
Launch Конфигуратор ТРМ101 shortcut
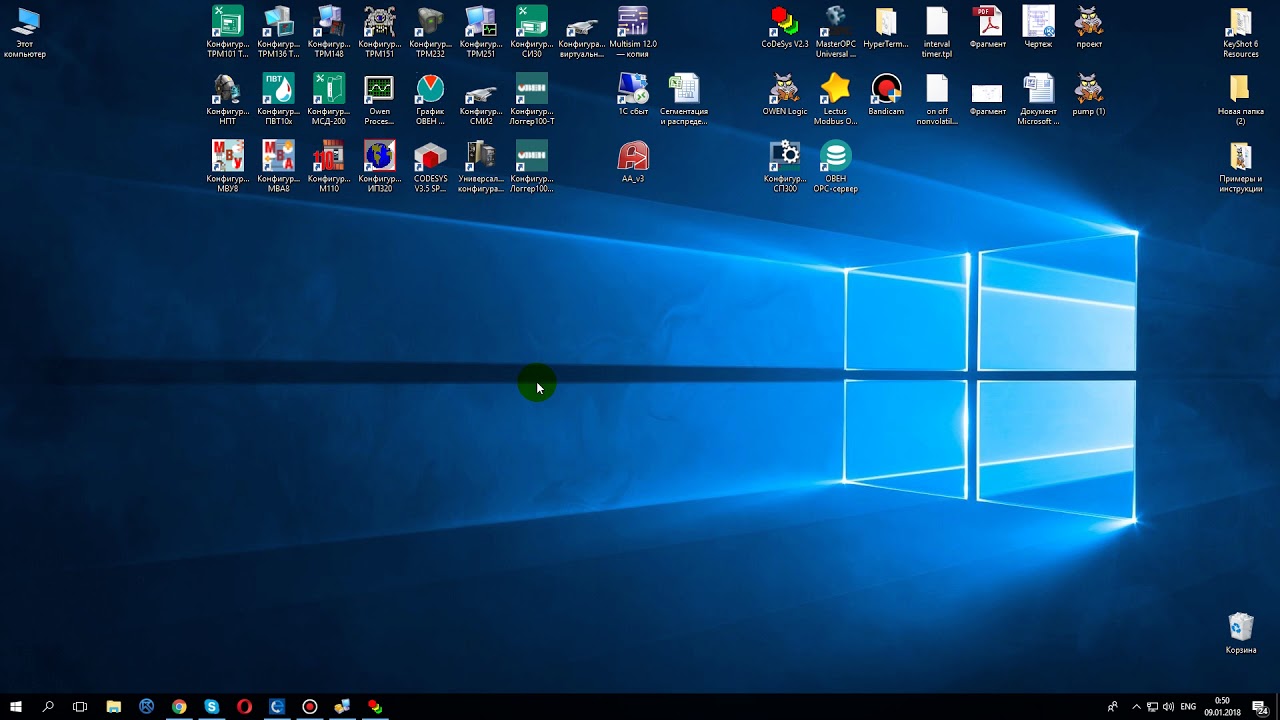(227, 32)
